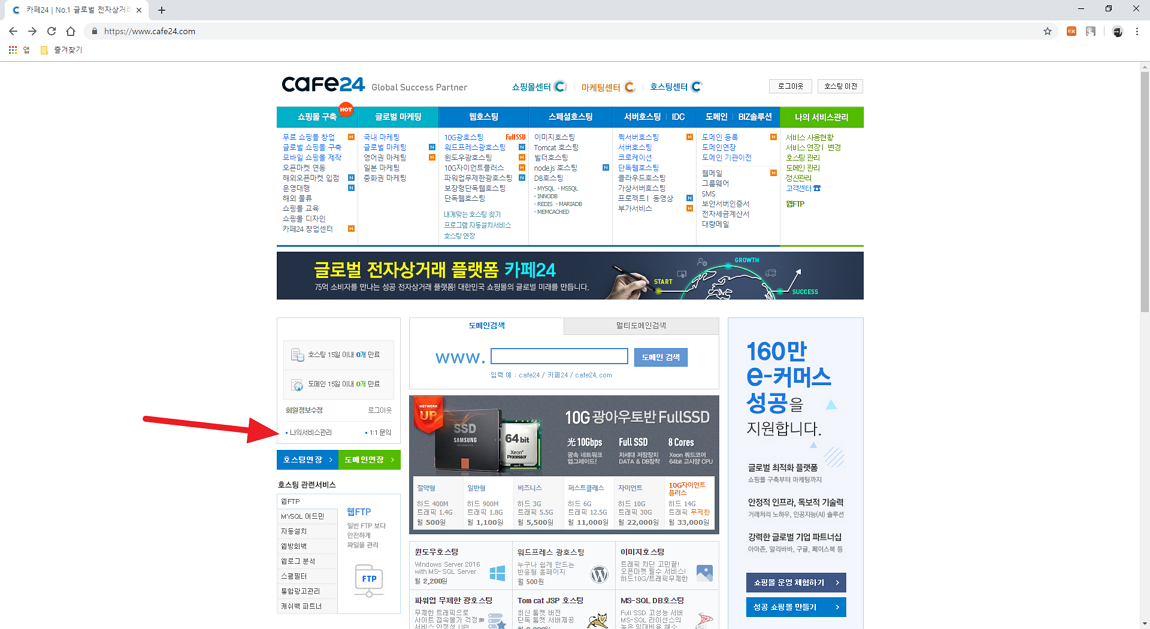Open the 나의 서비스관리 green menu
Screen dimensions: 1150x629
tap(822, 117)
